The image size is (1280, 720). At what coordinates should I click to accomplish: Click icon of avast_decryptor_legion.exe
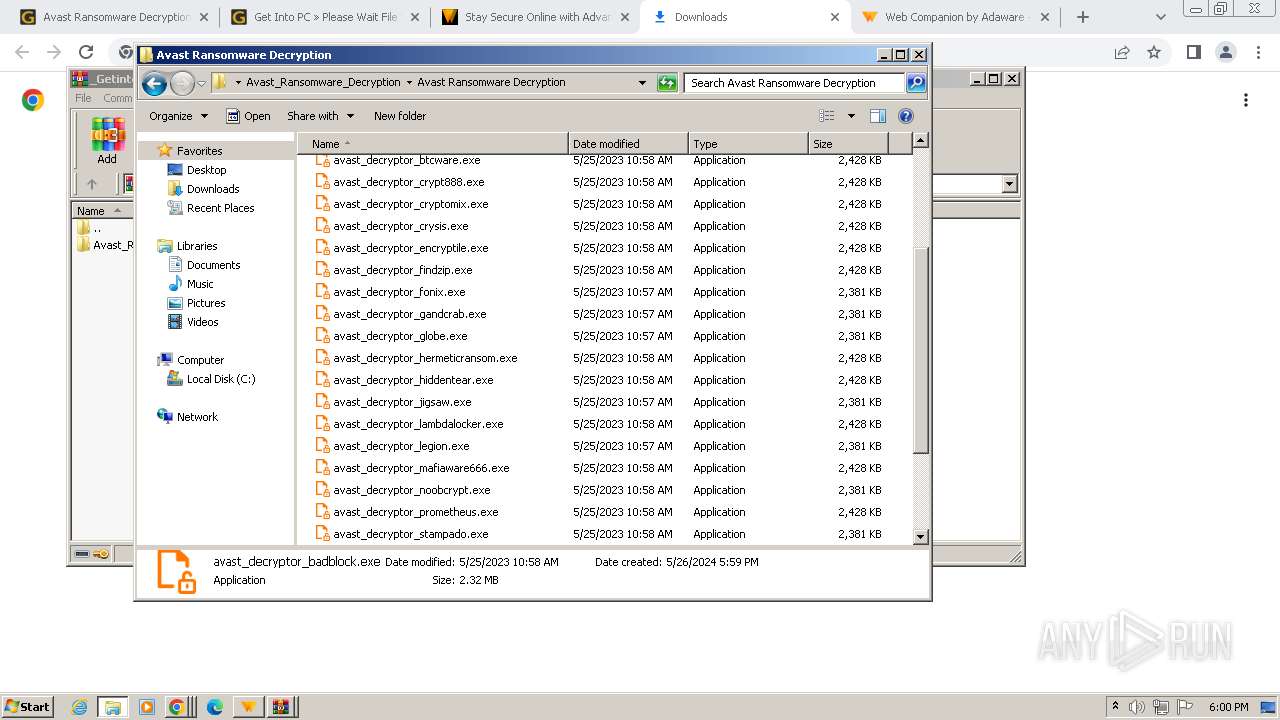[x=322, y=446]
